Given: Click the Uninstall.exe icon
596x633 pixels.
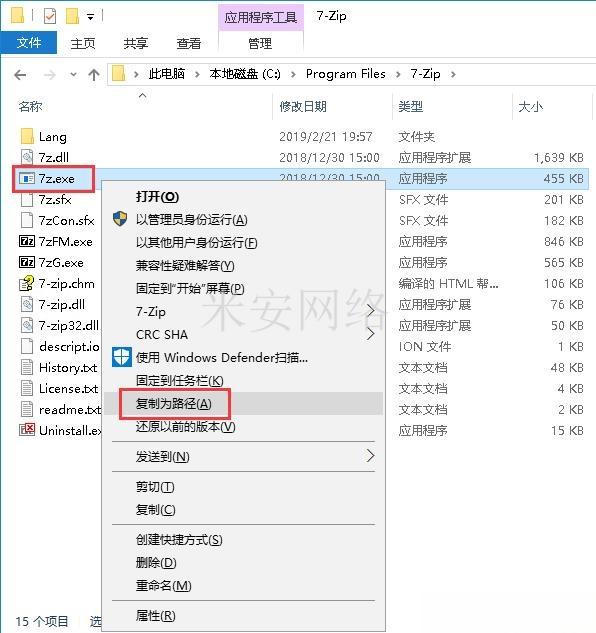Looking at the screenshot, I should [27, 430].
